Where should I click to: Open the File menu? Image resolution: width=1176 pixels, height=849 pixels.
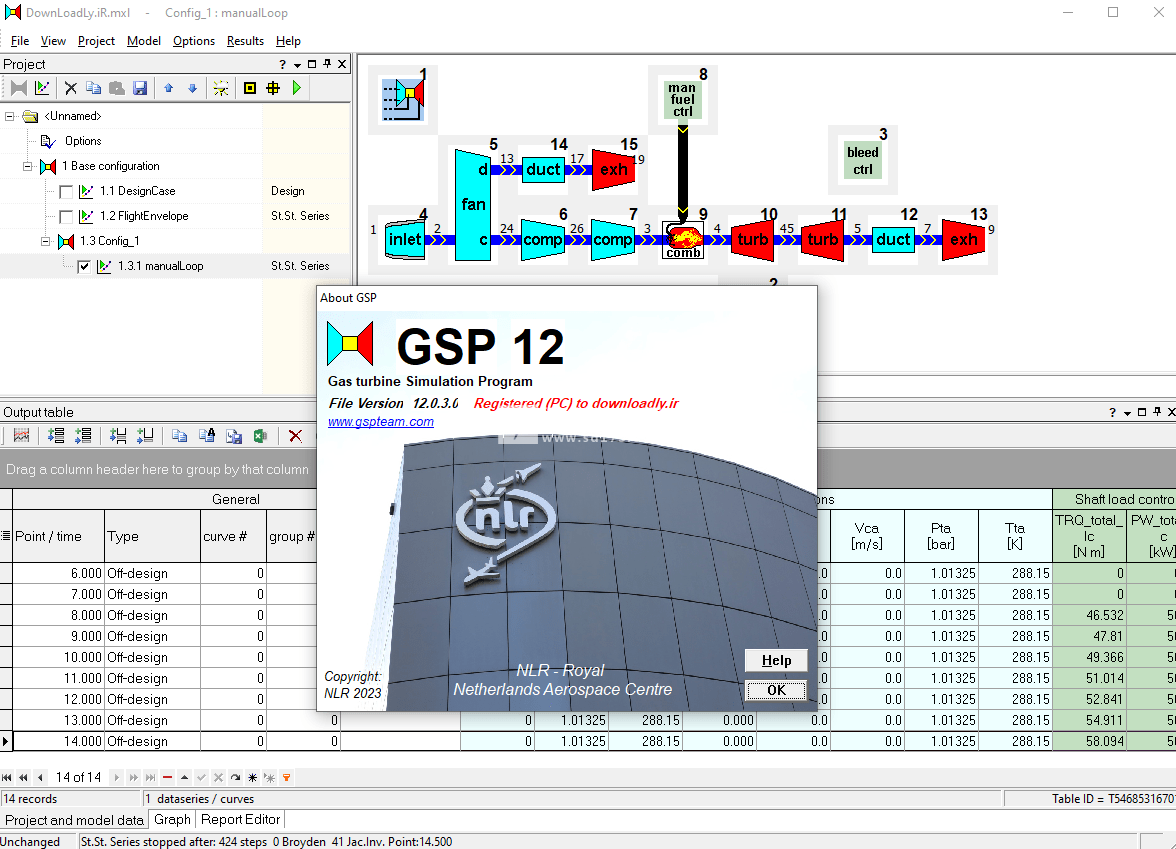pyautogui.click(x=20, y=41)
